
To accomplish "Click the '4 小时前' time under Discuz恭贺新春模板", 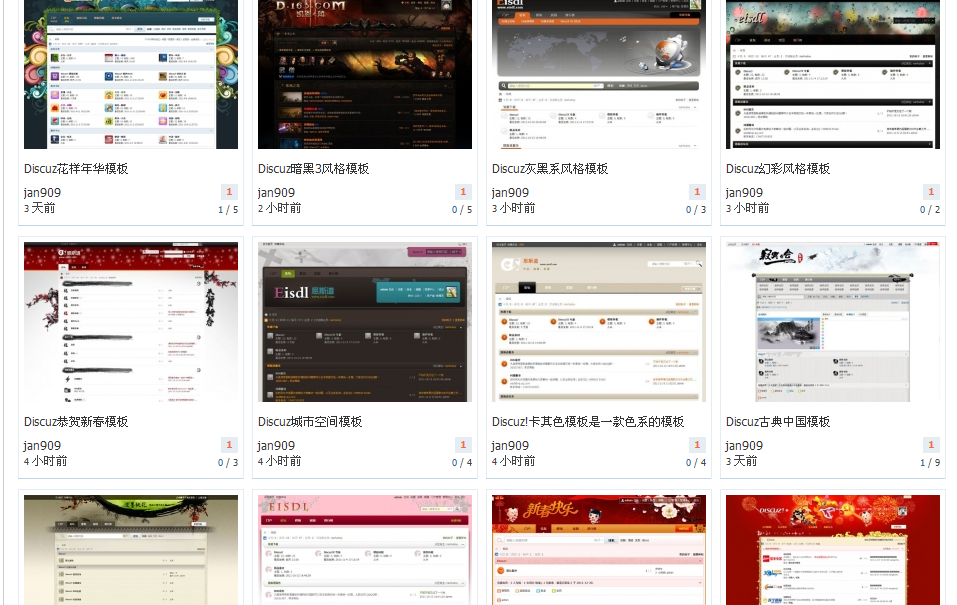I will tap(46, 462).
